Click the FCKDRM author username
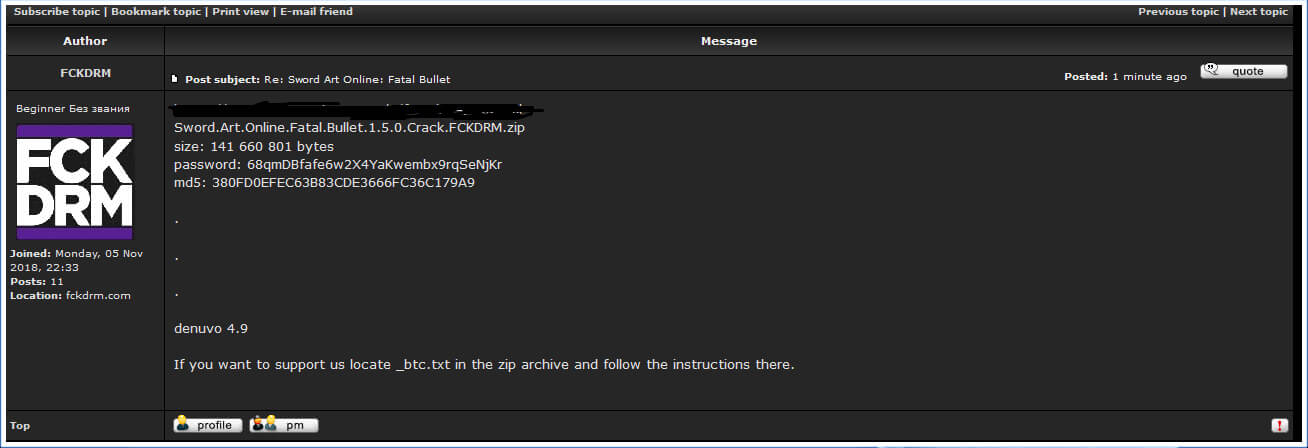 click(85, 71)
